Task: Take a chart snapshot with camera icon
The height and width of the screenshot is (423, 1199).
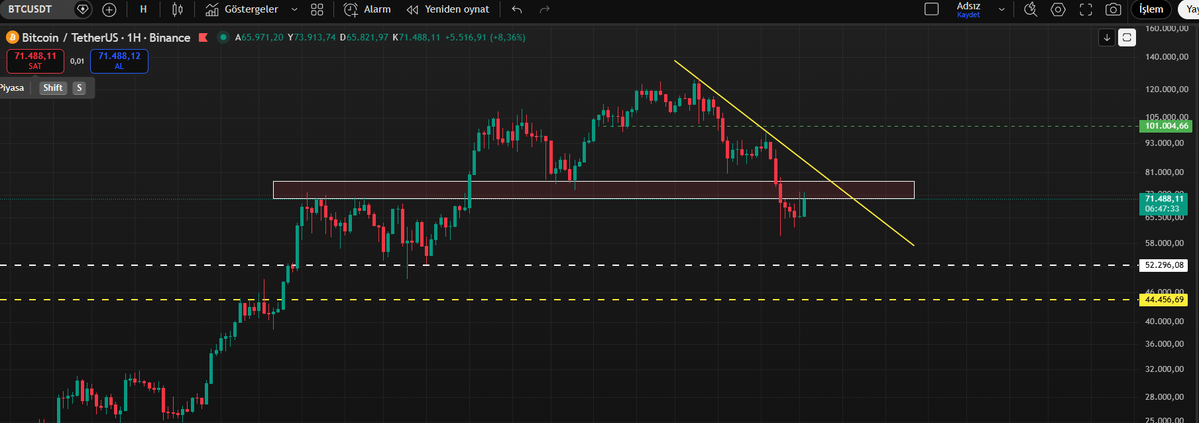Action: coord(1113,9)
